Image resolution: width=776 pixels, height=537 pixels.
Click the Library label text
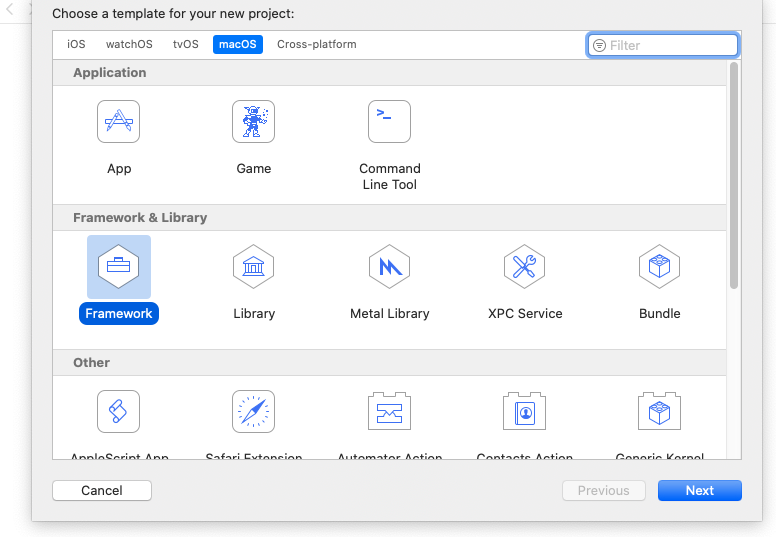254,313
